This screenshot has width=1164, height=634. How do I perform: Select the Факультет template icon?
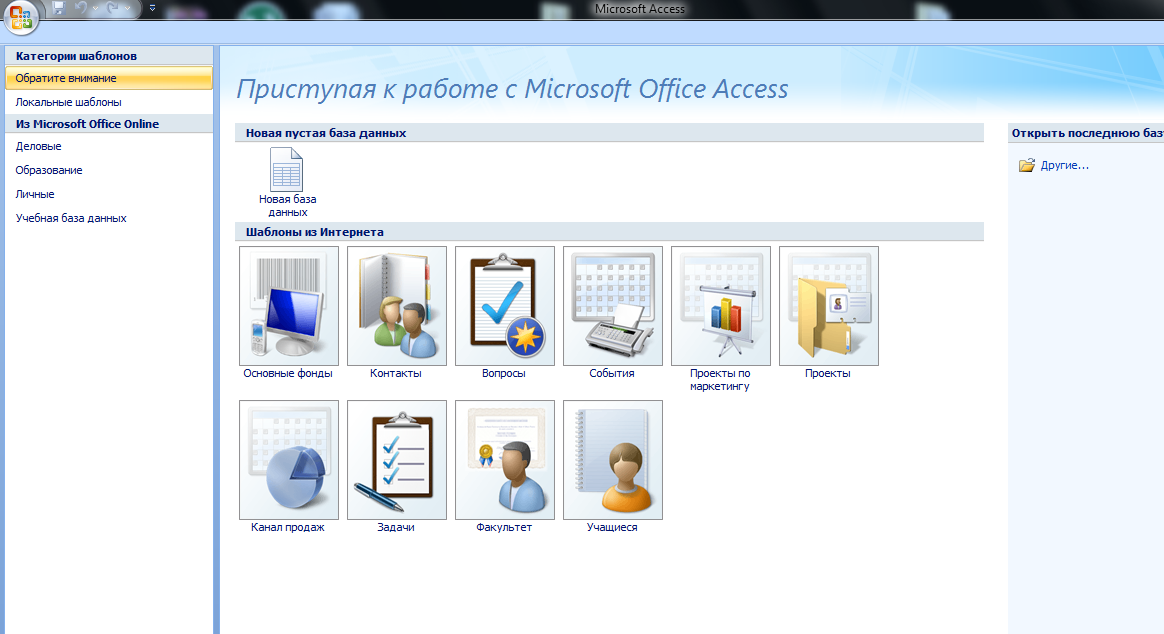(x=505, y=460)
